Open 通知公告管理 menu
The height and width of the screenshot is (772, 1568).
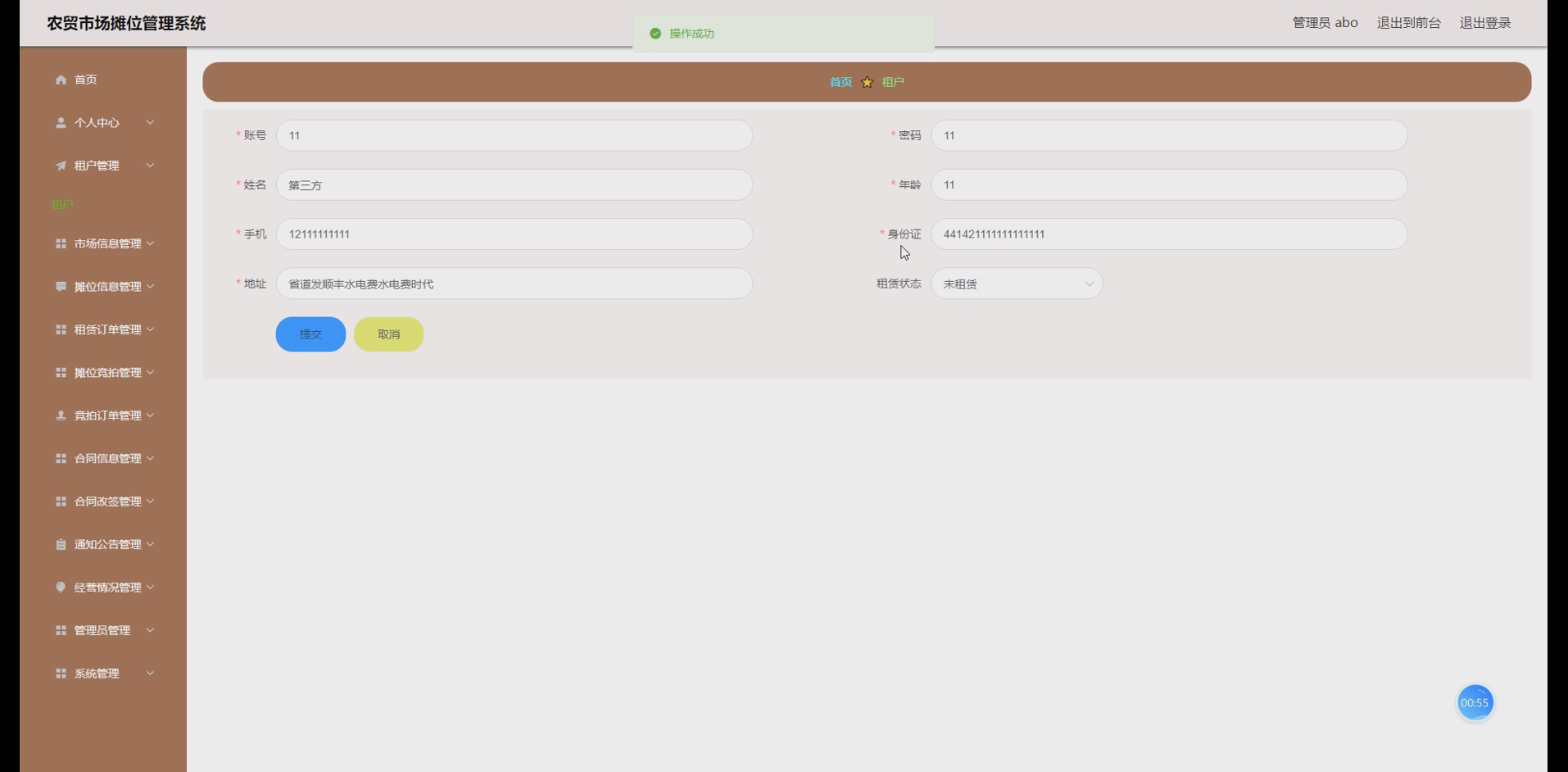103,544
